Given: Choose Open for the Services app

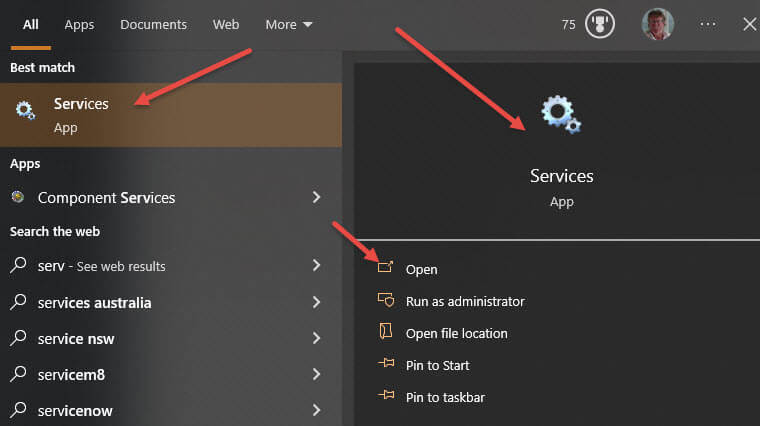Looking at the screenshot, I should click(421, 269).
